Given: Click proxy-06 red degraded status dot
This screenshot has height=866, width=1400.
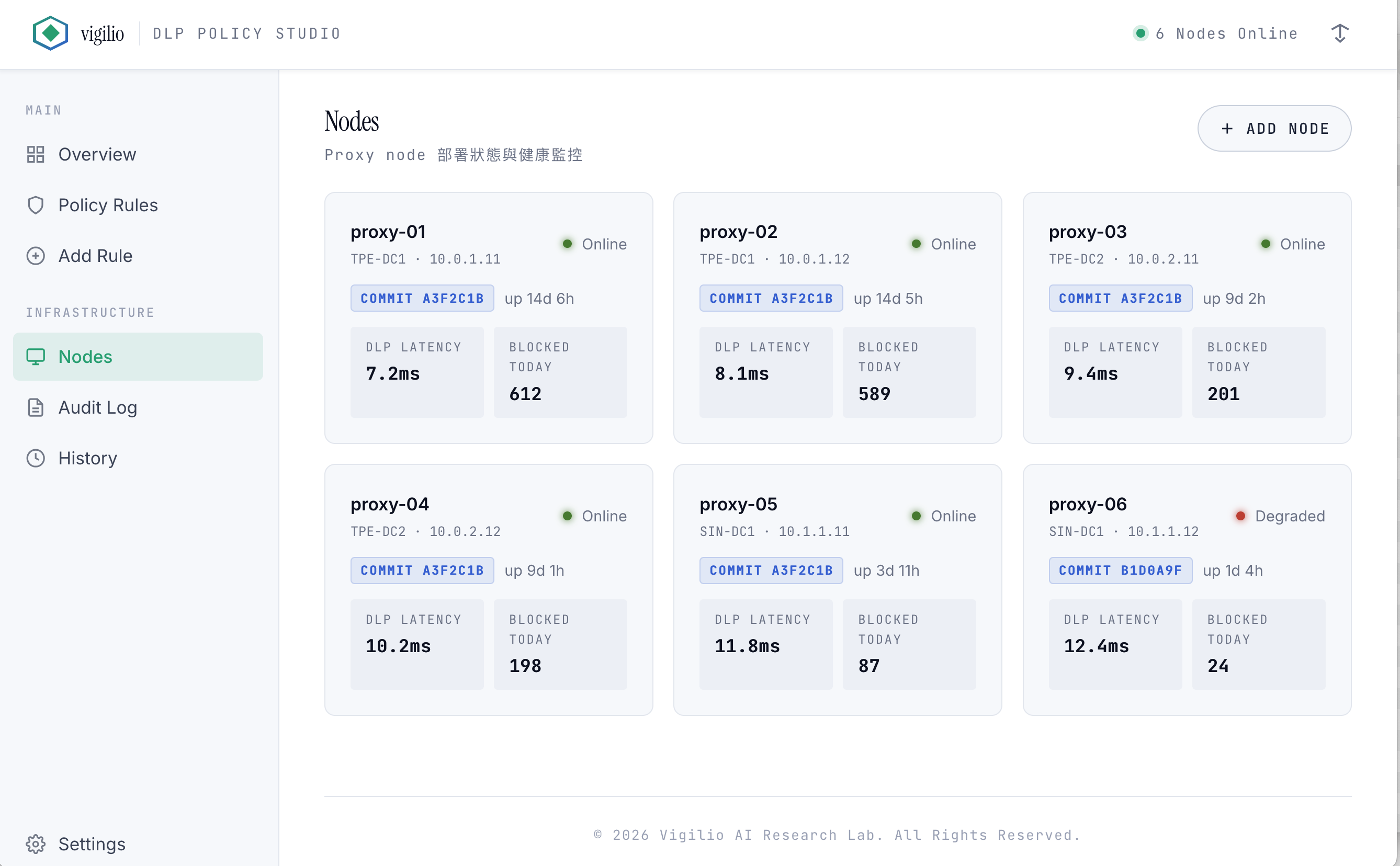Looking at the screenshot, I should point(1240,516).
